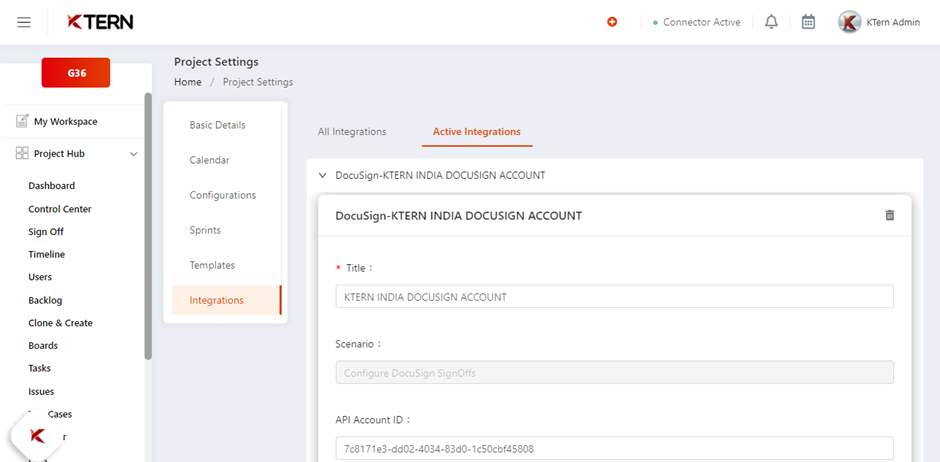Viewport: 940px width, 462px height.
Task: Open Calendar settings section
Action: (210, 160)
